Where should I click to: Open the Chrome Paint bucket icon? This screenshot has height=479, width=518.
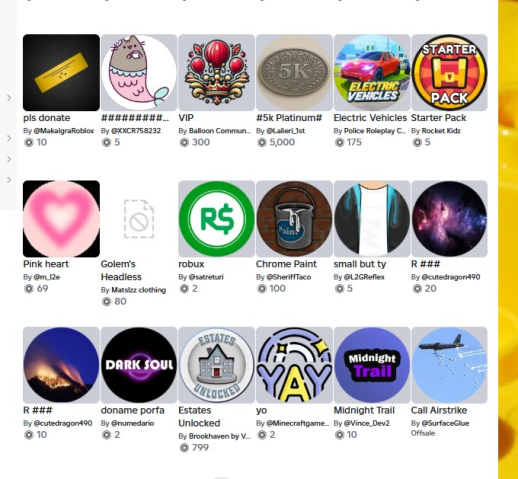click(294, 219)
